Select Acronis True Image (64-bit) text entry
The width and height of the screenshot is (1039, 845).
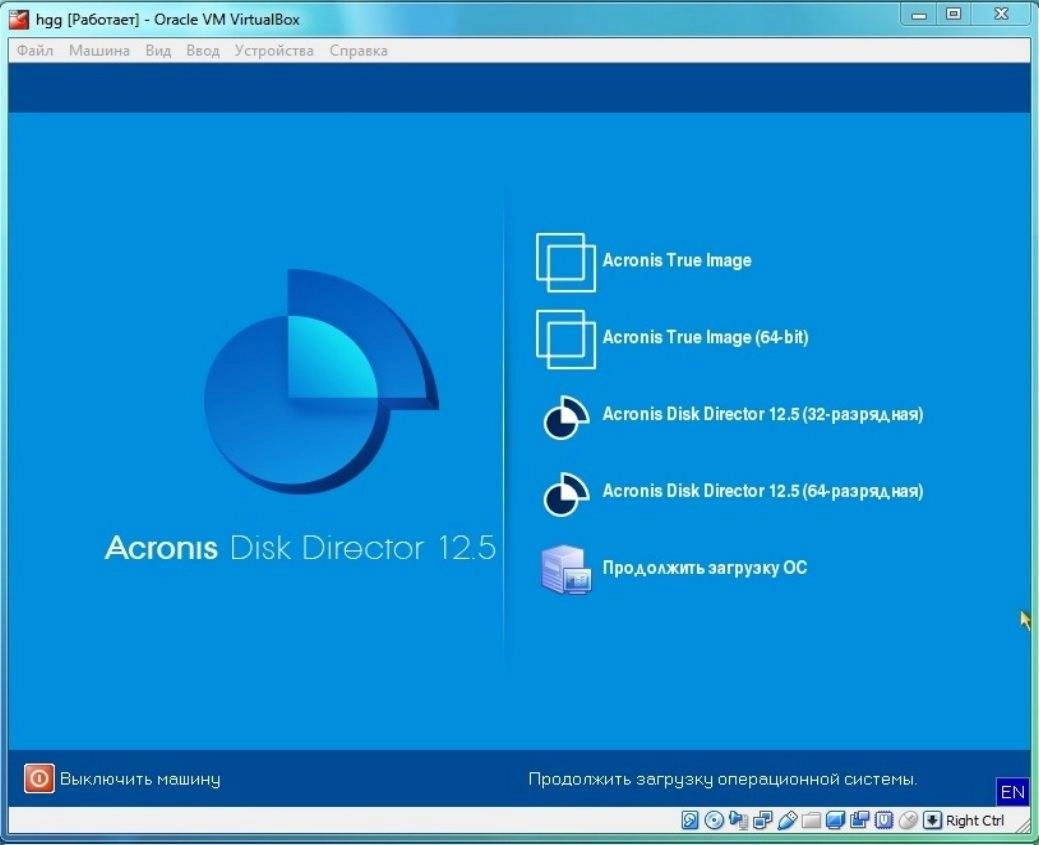[705, 337]
